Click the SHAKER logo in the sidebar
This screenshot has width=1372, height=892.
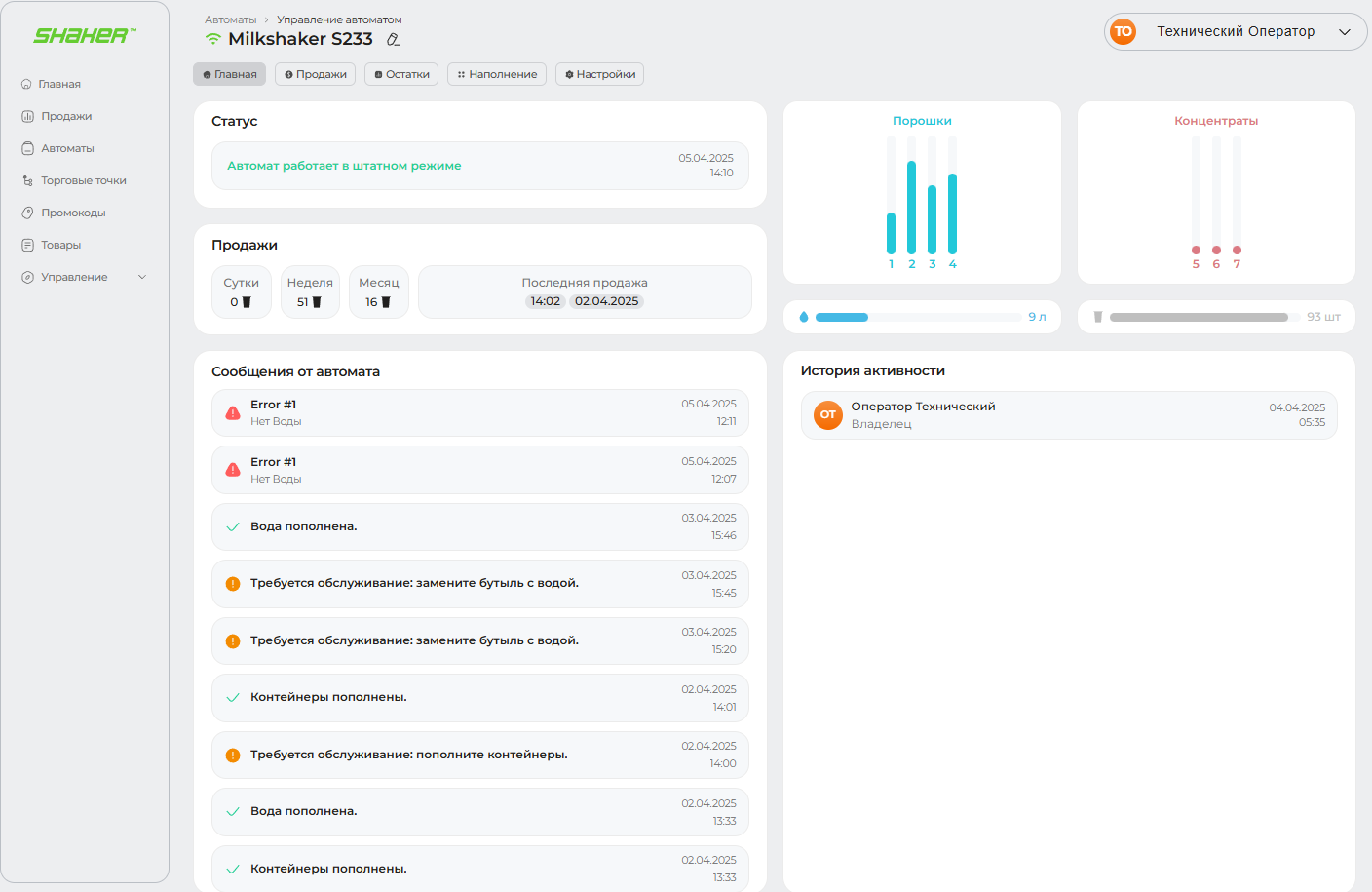click(x=85, y=36)
